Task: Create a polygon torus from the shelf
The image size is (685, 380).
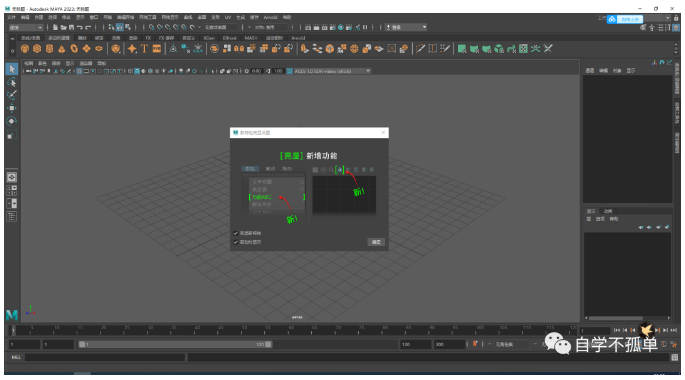Action: point(74,49)
